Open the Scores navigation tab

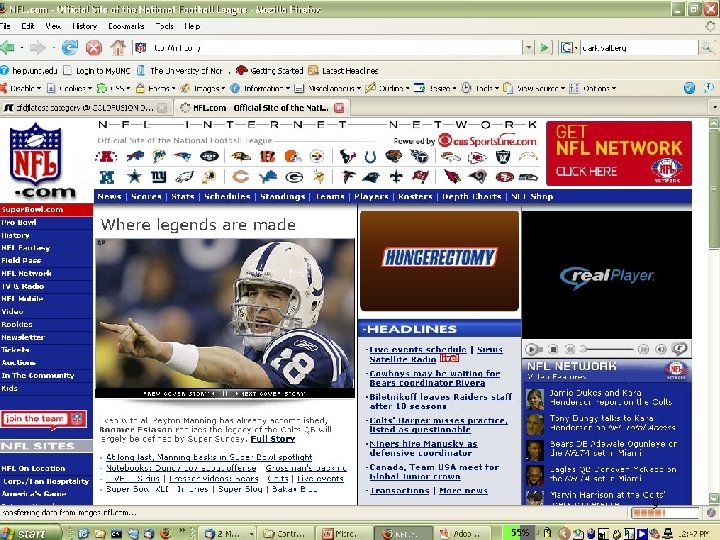(x=146, y=197)
